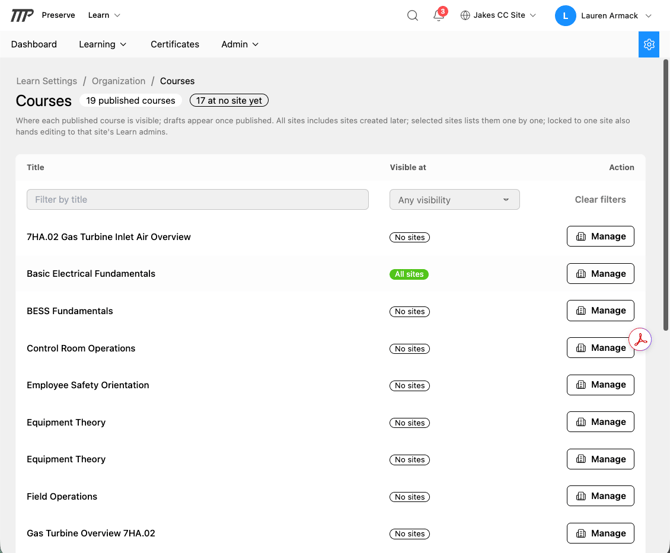Click the blue settings gear icon
The height and width of the screenshot is (553, 670).
(649, 44)
